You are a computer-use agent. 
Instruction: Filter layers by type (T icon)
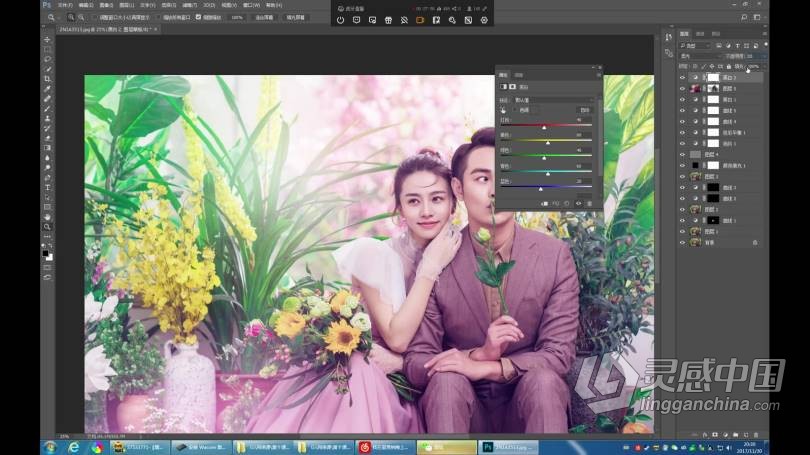tap(737, 46)
